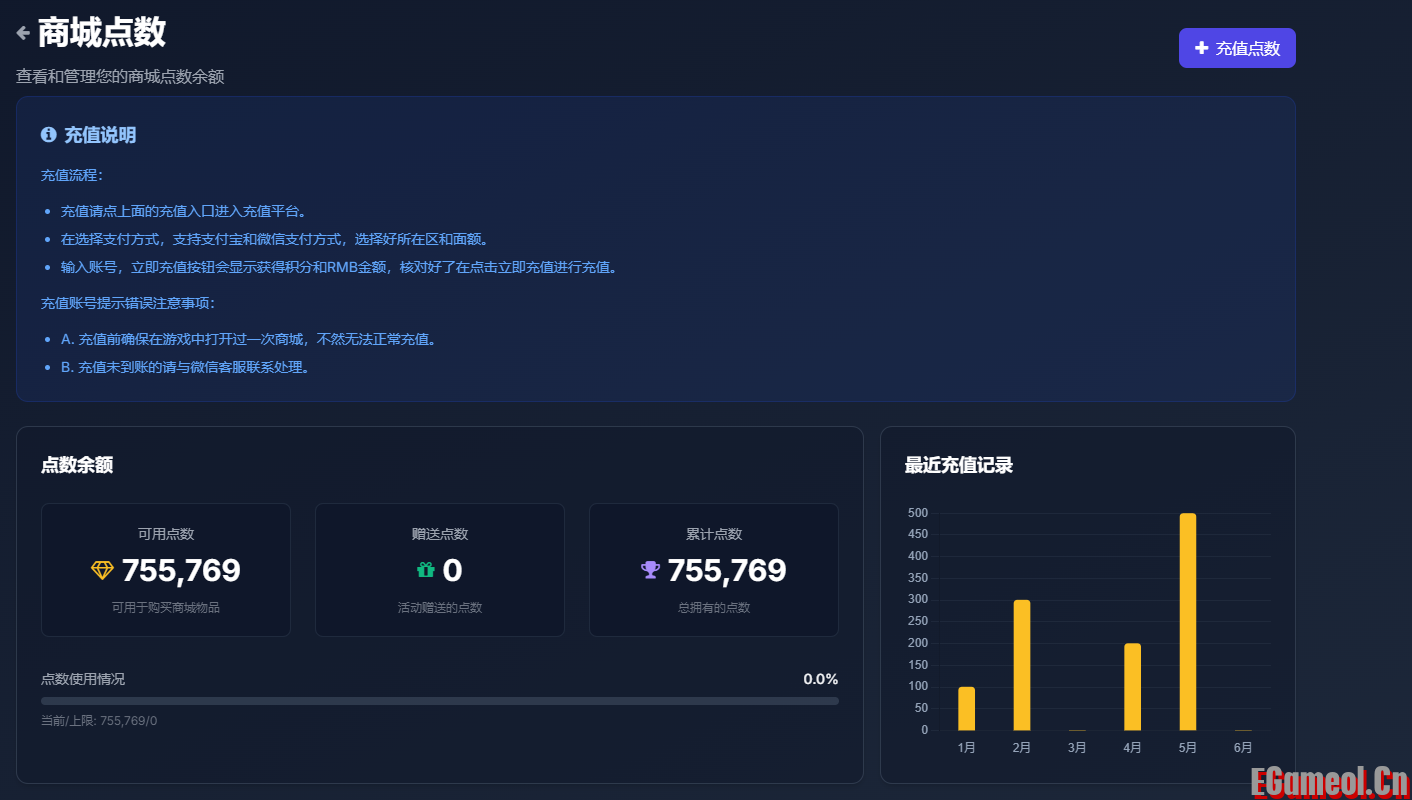Click the info icon beside 充值说明

49,135
